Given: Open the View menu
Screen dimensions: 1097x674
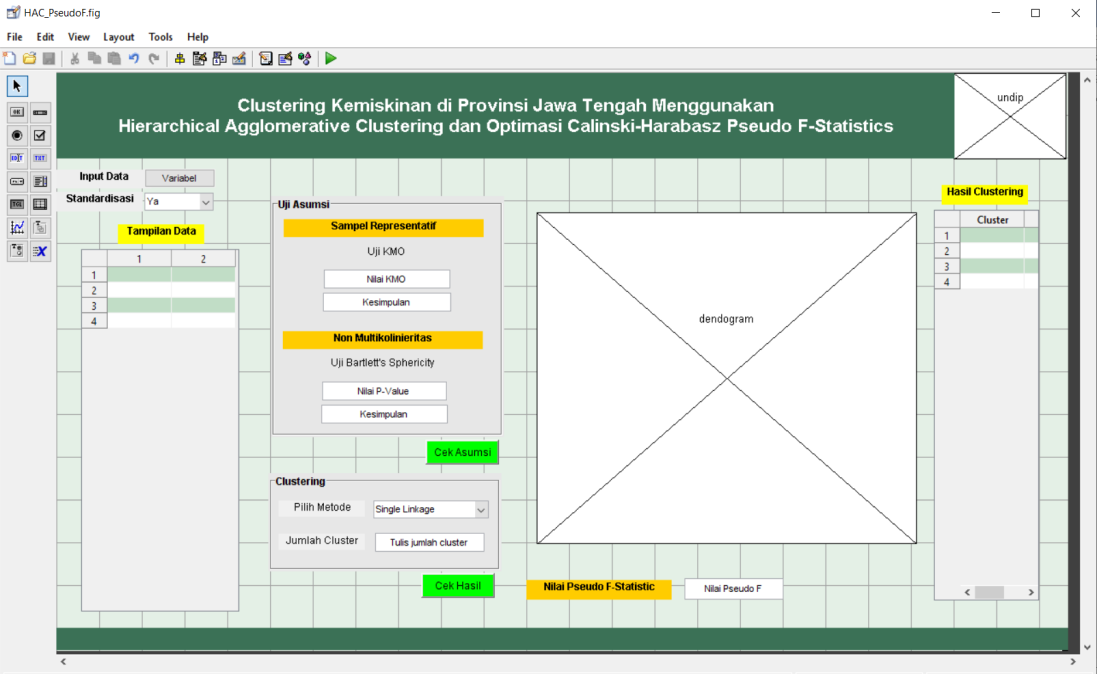Looking at the screenshot, I should pyautogui.click(x=78, y=37).
